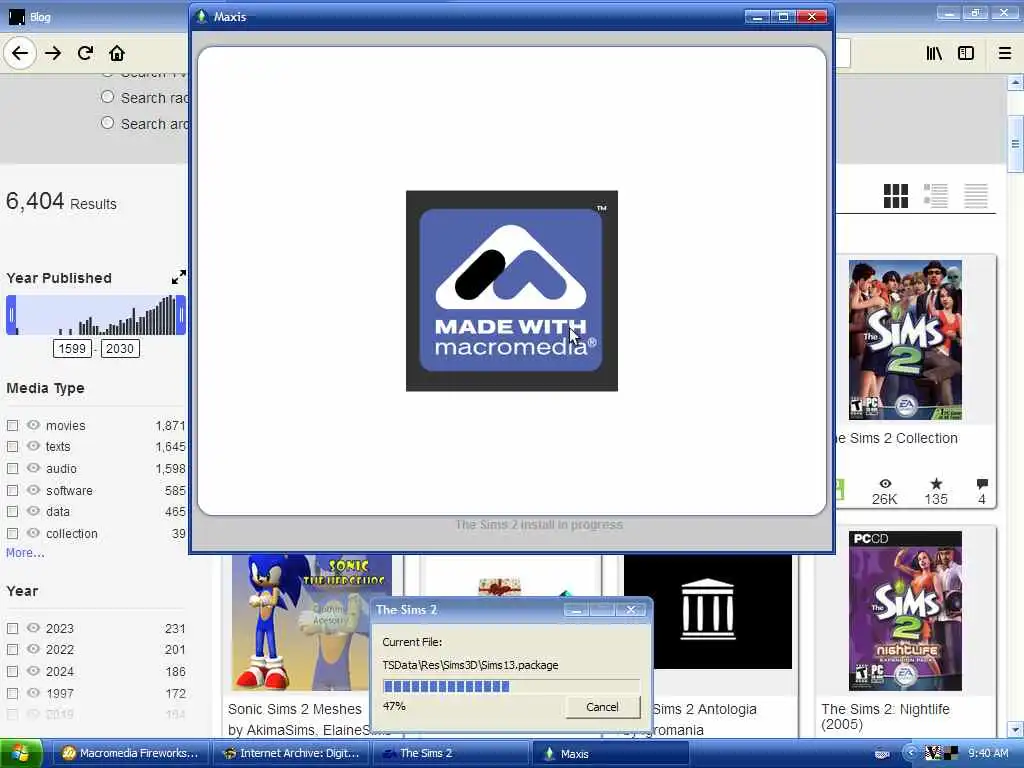This screenshot has width=1024, height=768.
Task: Show only movies via its eye icon
Action: pyautogui.click(x=33, y=425)
